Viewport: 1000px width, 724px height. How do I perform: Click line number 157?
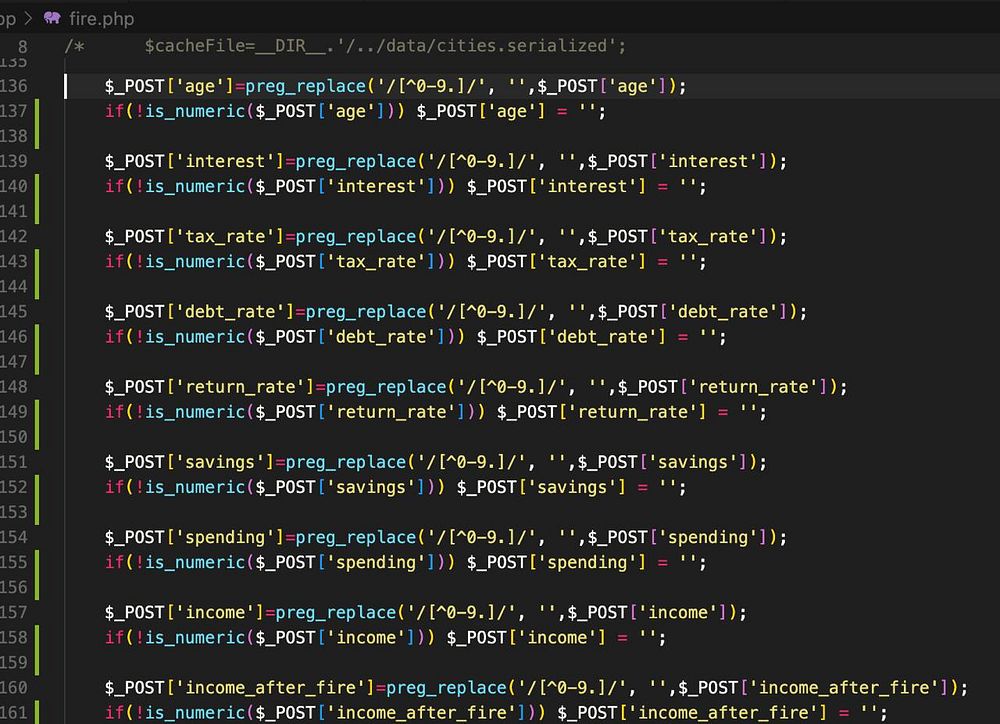pos(14,612)
